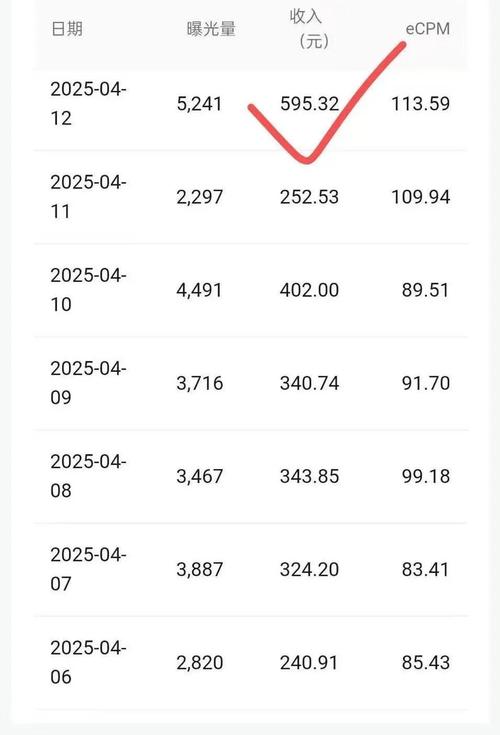The width and height of the screenshot is (500, 735).
Task: Click income value 402.00
Action: point(309,290)
